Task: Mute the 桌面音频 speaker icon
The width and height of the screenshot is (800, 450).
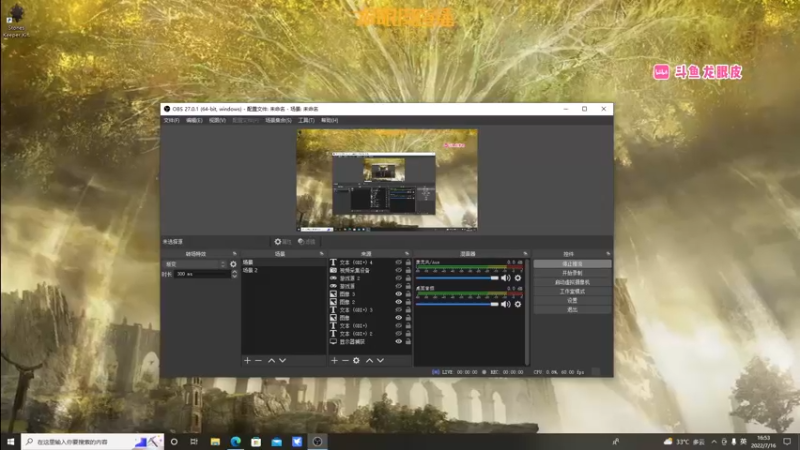Action: pyautogui.click(x=506, y=304)
